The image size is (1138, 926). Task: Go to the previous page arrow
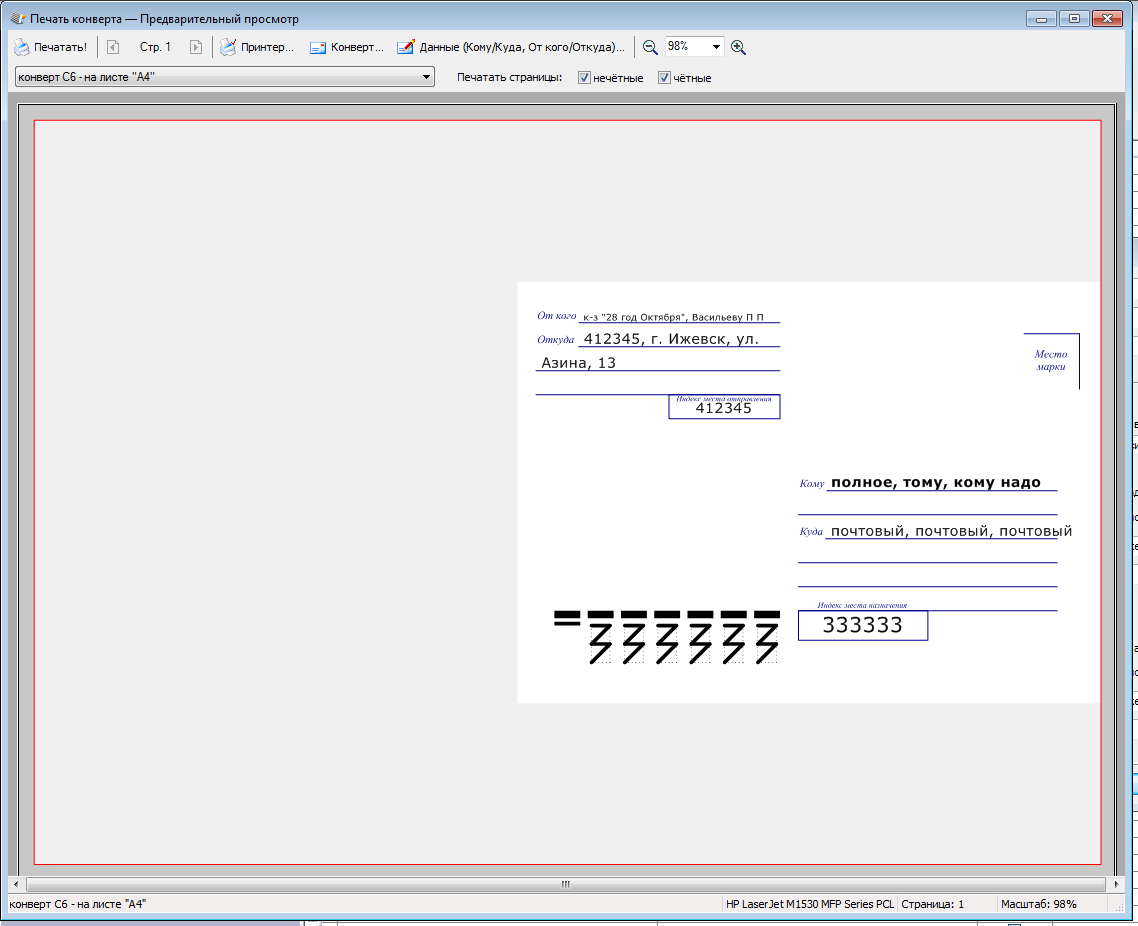pos(113,47)
